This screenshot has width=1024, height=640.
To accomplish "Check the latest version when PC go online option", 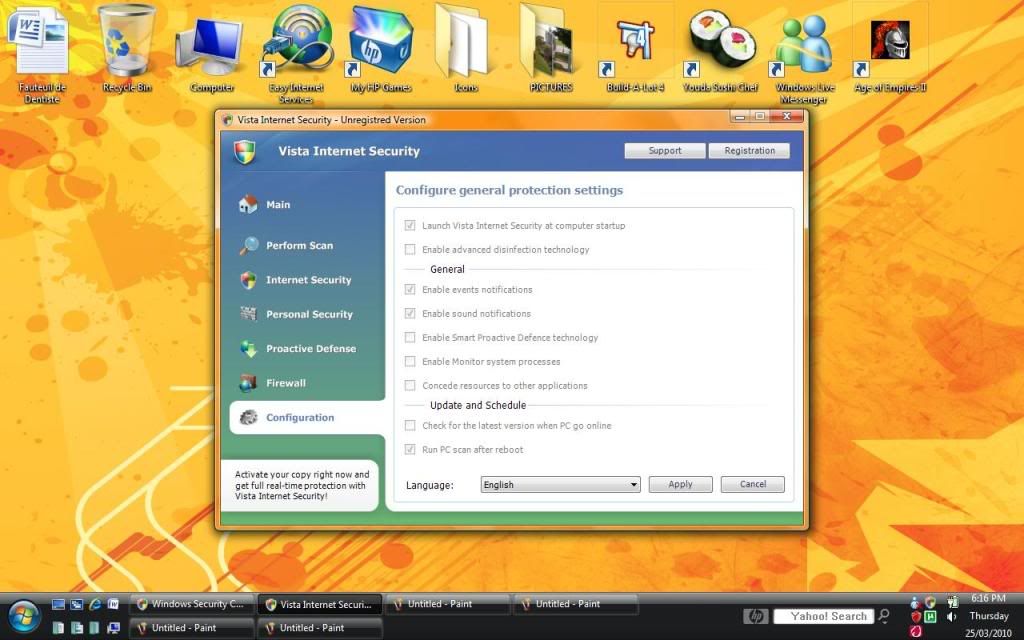I will [x=410, y=426].
